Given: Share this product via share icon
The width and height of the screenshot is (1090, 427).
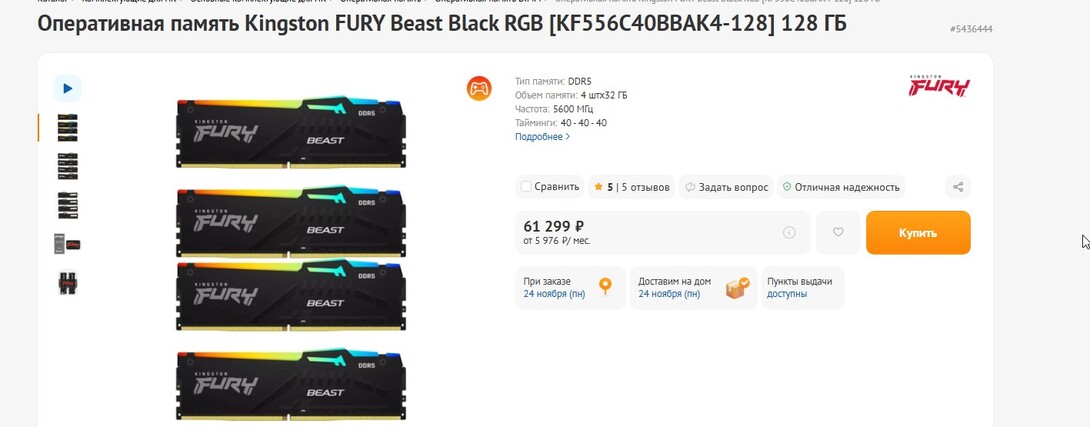Looking at the screenshot, I should tap(958, 187).
